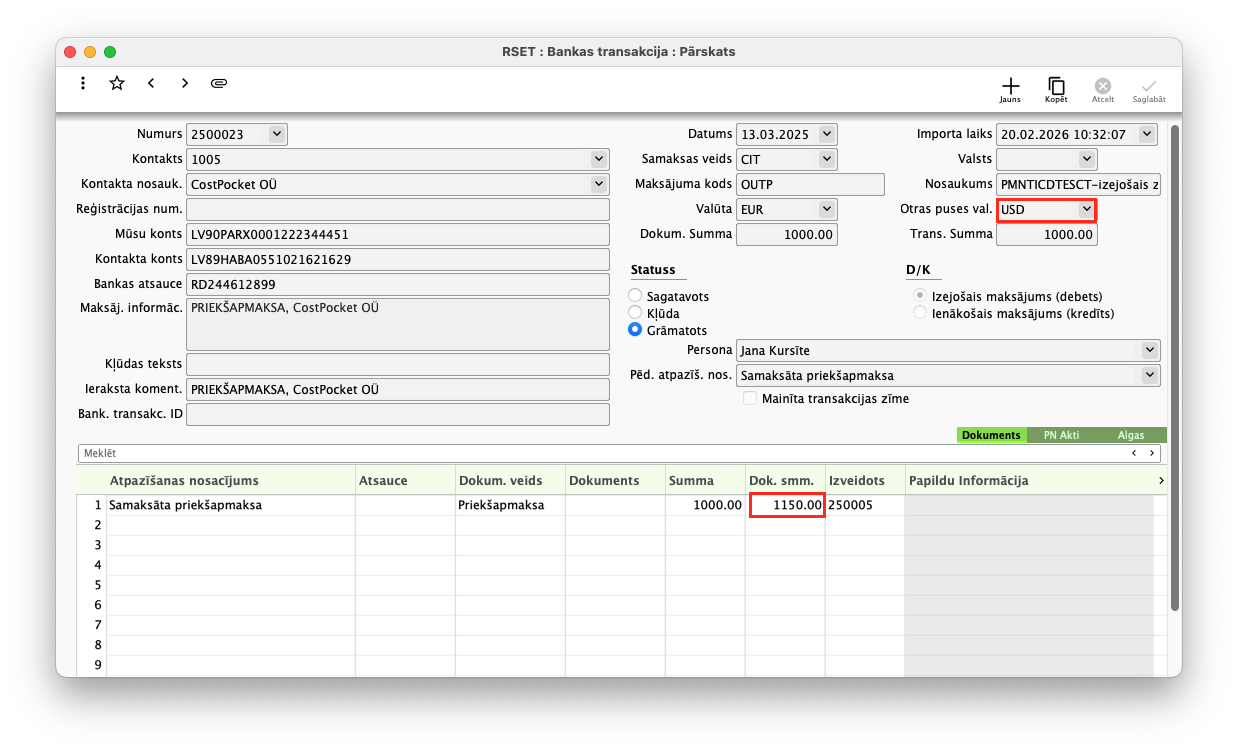Go to next record arrow
Screen dimensions: 1238x751
[185, 83]
